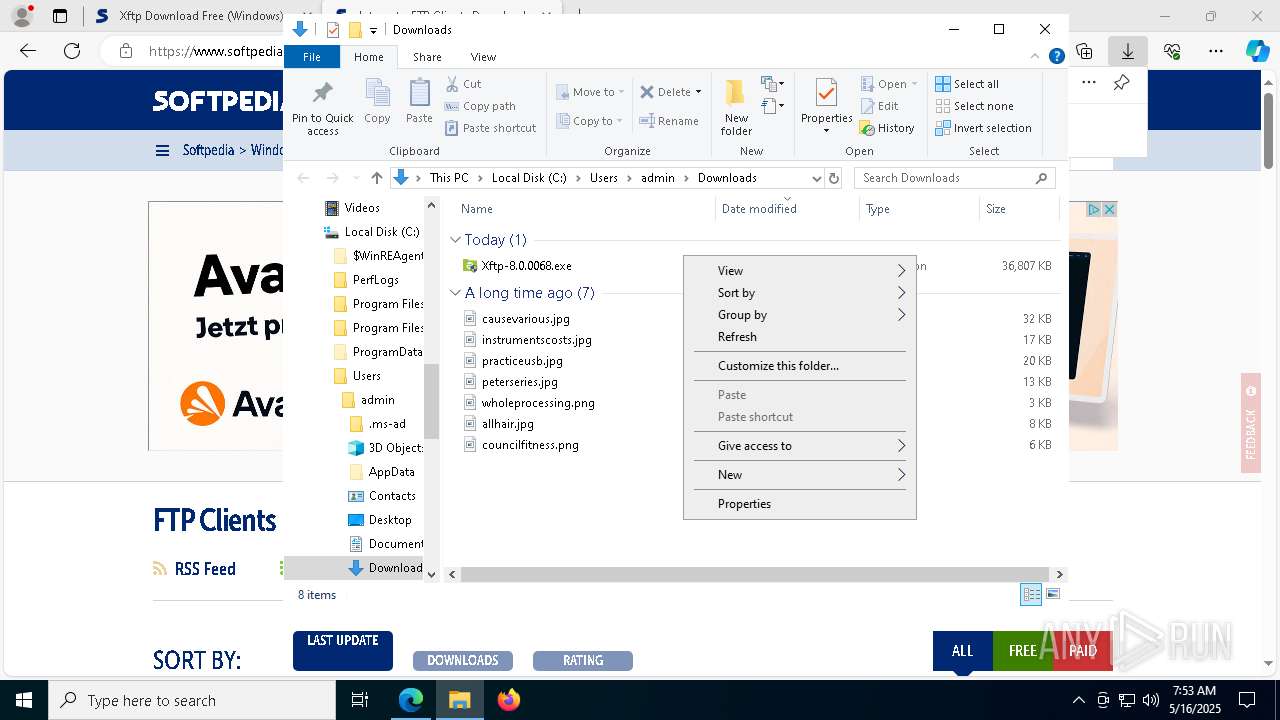
Task: Select causevarious.jpg file
Action: coord(525,319)
